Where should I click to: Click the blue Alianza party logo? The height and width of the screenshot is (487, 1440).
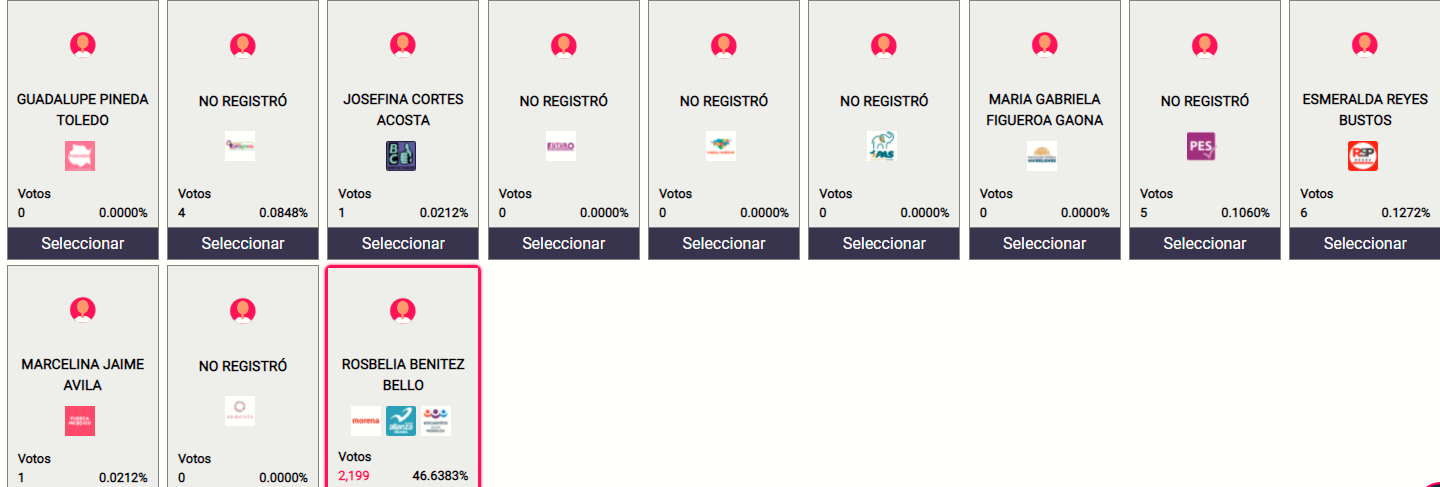click(x=401, y=421)
